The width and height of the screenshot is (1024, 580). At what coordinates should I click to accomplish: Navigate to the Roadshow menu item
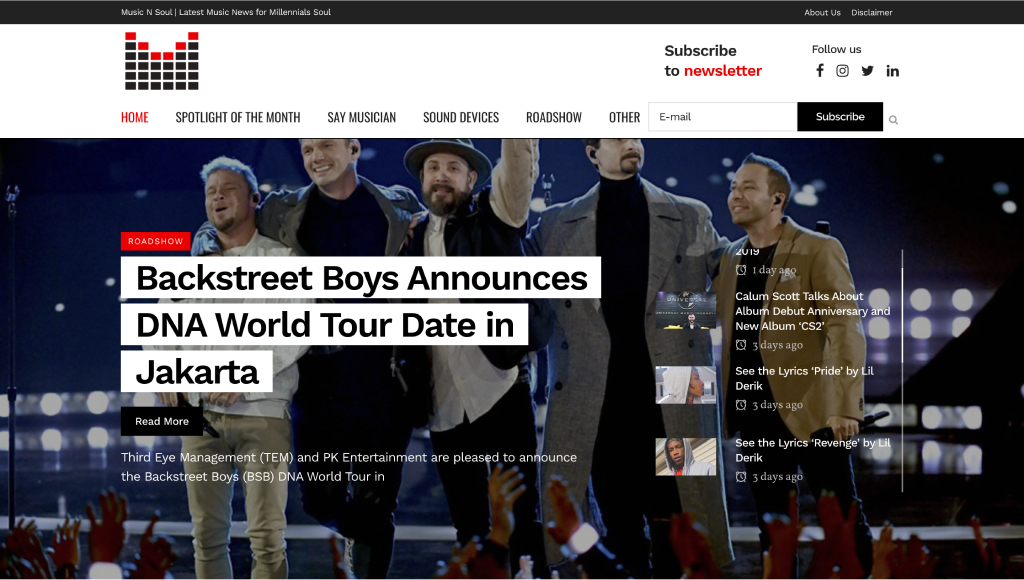pos(553,117)
